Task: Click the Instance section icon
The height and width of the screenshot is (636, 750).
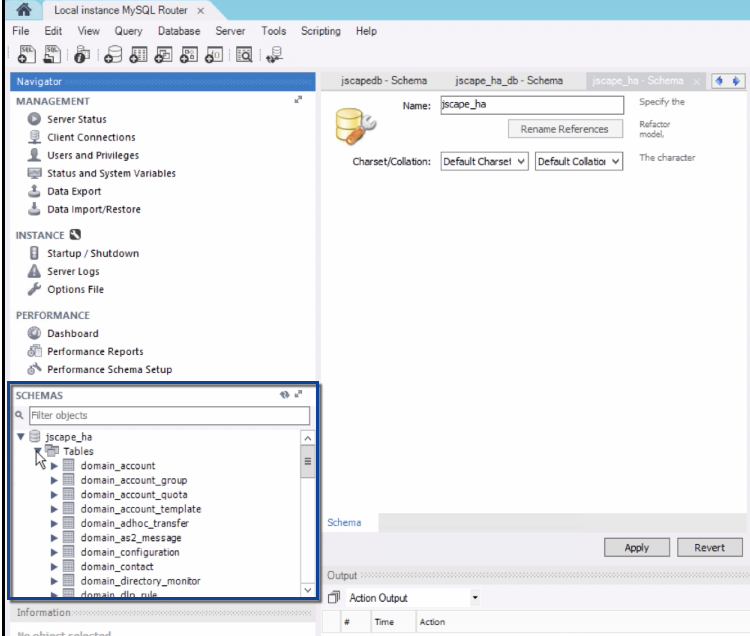Action: tap(75, 235)
